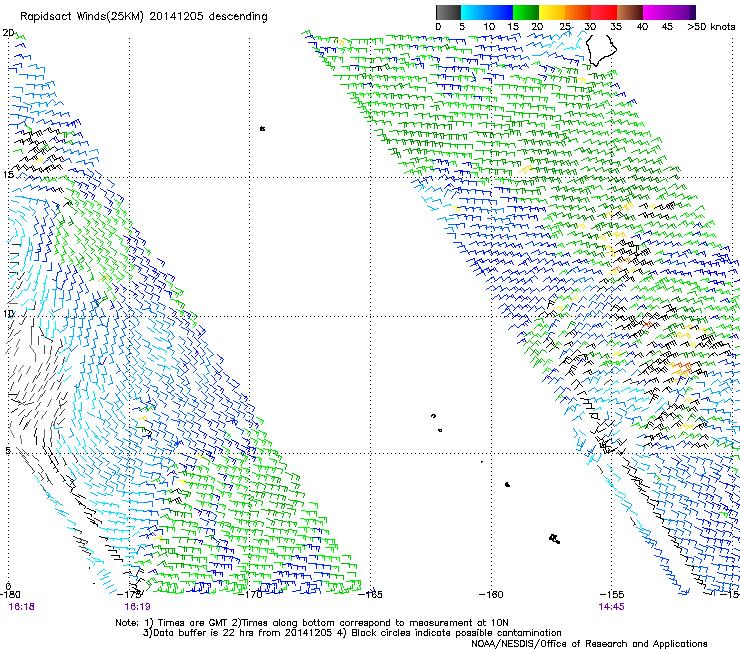Click the yellow 20-25 knots legend swatch

click(552, 12)
